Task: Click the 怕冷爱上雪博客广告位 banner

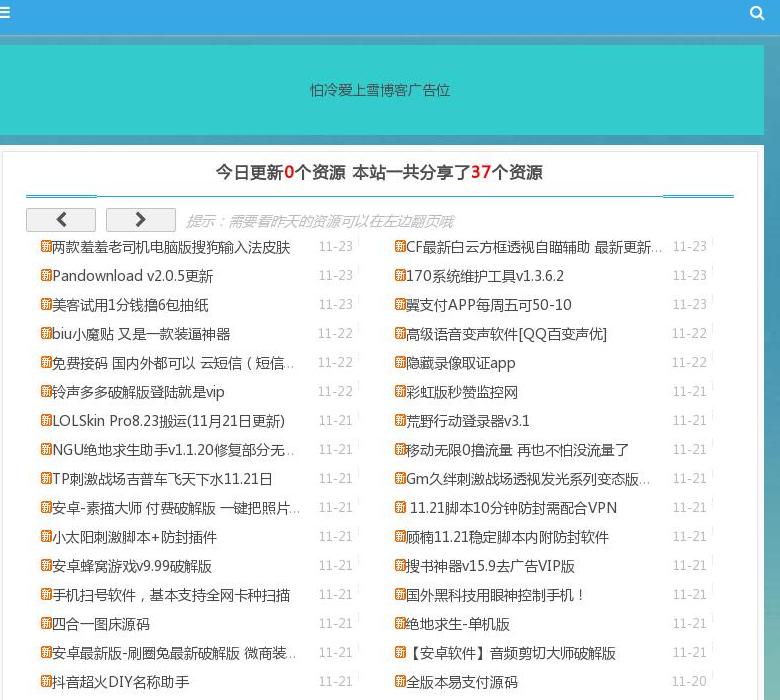Action: (x=380, y=90)
